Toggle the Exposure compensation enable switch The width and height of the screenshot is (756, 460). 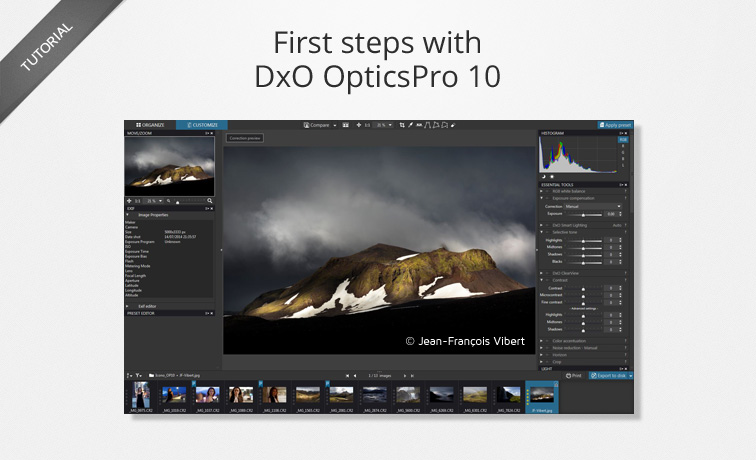click(x=548, y=198)
